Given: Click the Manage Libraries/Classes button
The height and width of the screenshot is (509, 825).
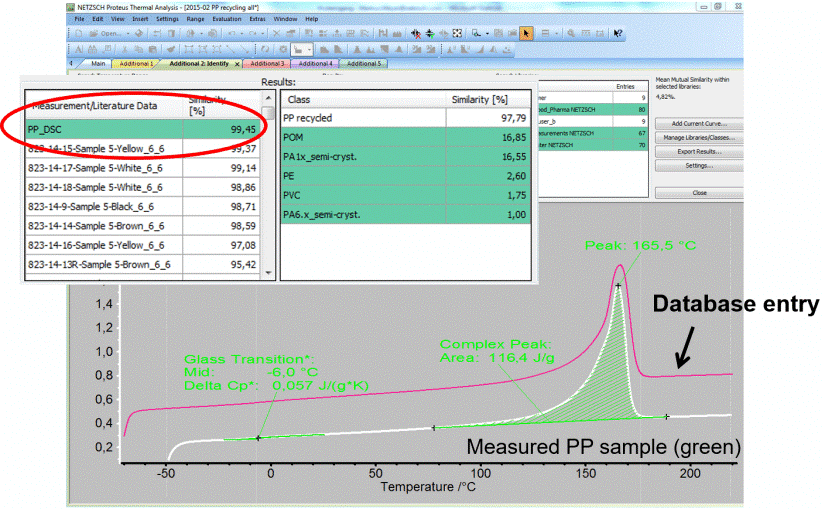Looking at the screenshot, I should pos(699,137).
